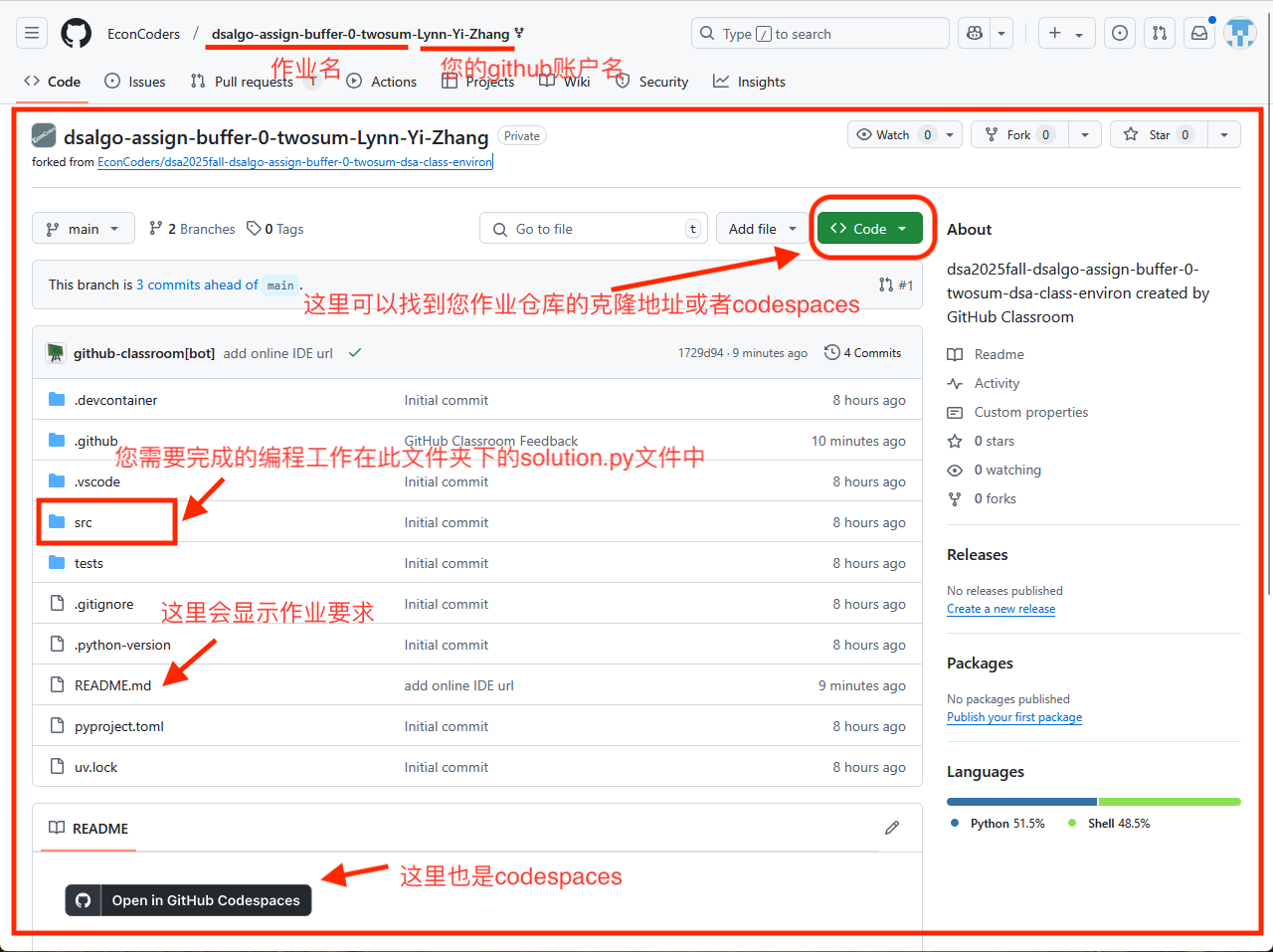Expand the green Code dropdown button

click(x=869, y=229)
